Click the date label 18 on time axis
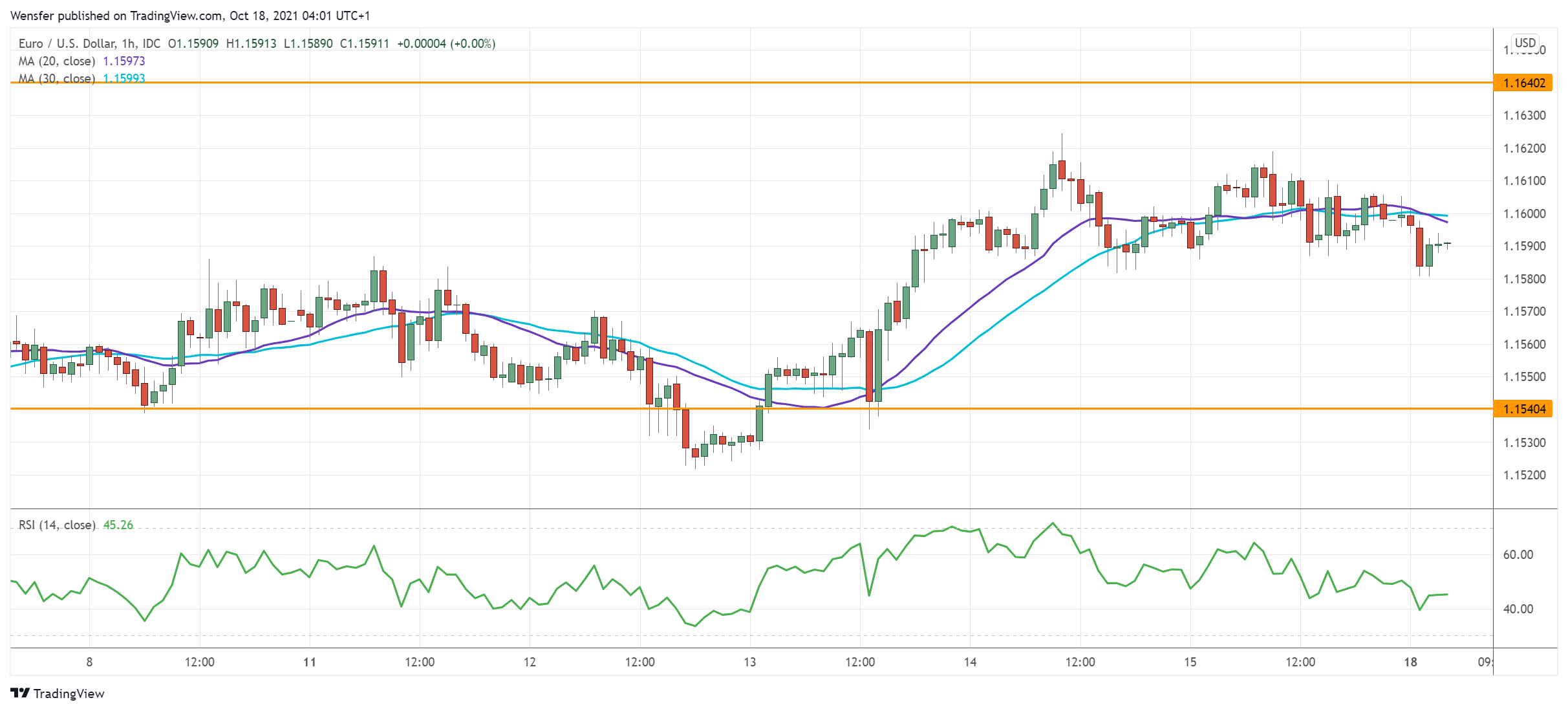The width and height of the screenshot is (1568, 711). coord(1410,662)
